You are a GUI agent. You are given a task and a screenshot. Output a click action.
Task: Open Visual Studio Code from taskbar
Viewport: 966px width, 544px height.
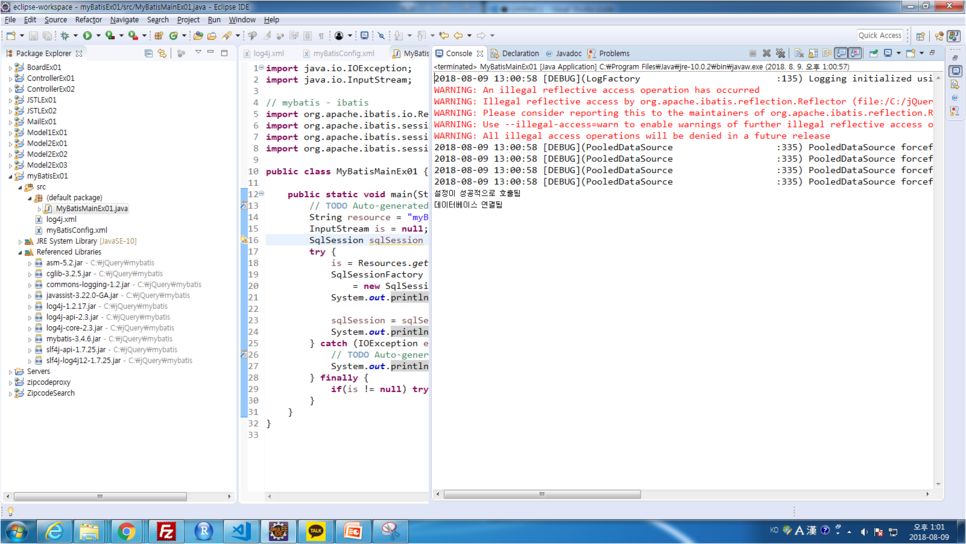coord(240,531)
